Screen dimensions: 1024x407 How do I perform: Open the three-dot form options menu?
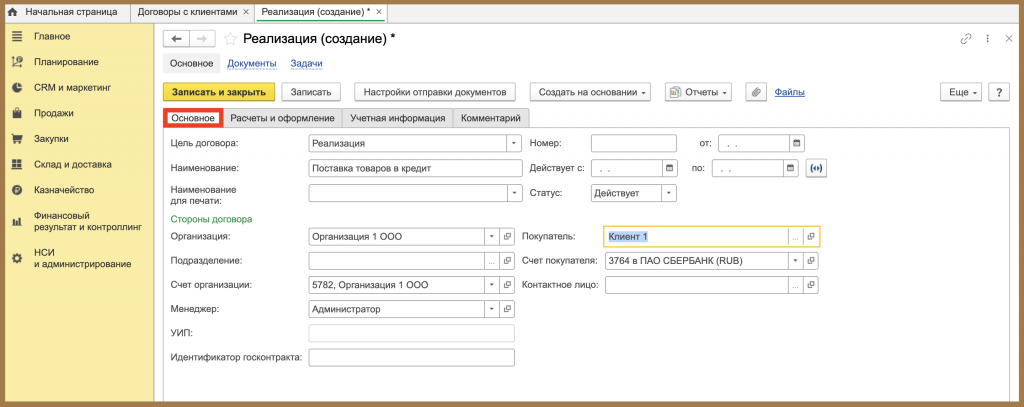pyautogui.click(x=988, y=39)
